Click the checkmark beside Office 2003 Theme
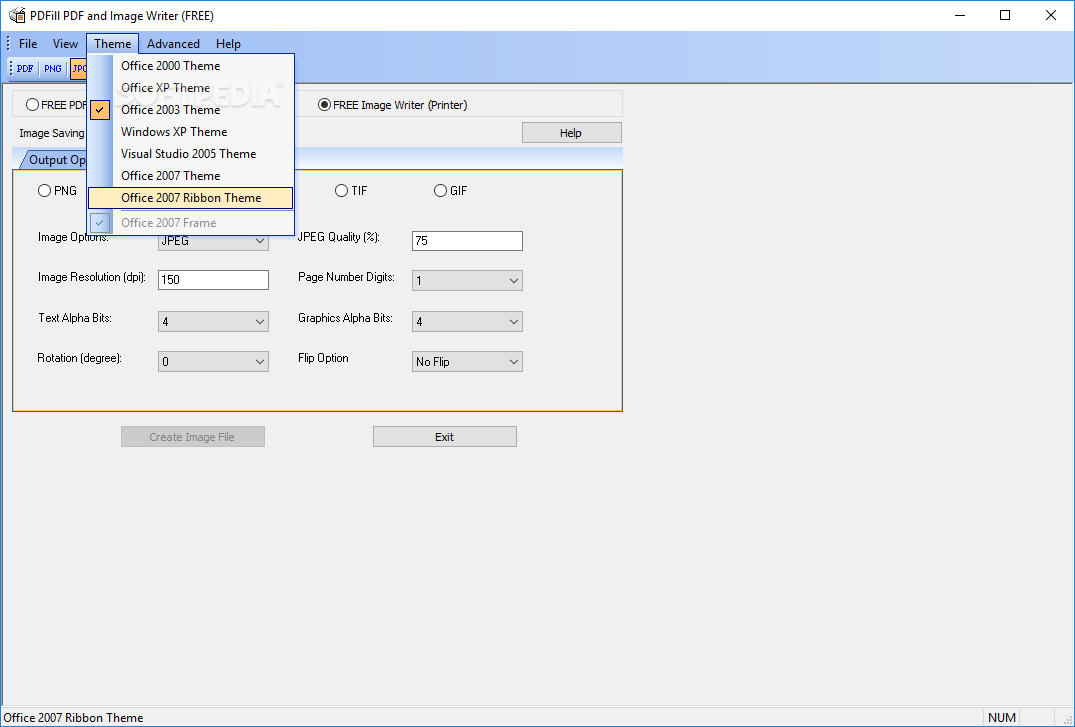The width and height of the screenshot is (1075, 727). tap(100, 110)
